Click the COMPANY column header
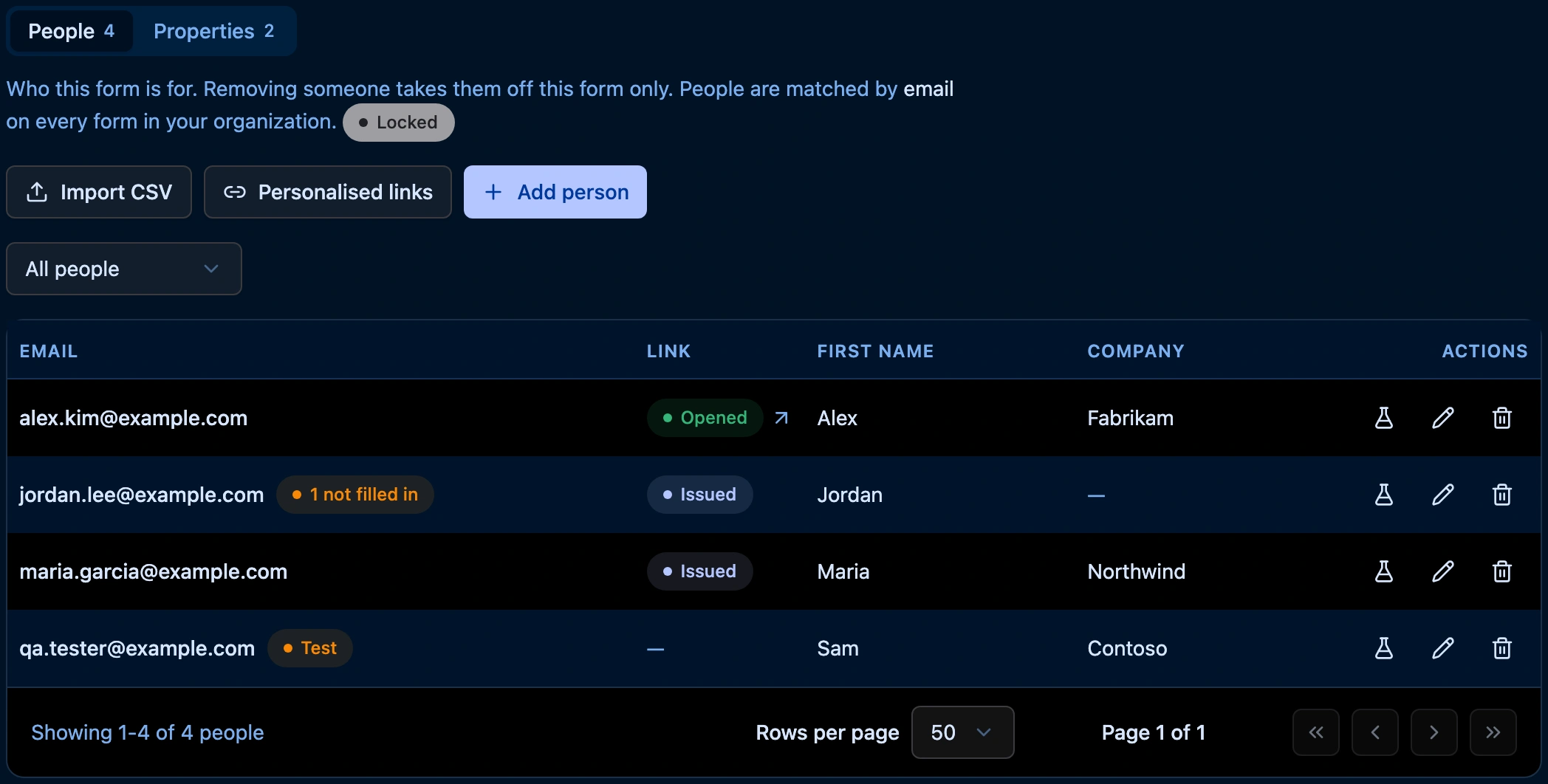Screen dimensions: 1548x784 point(1136,351)
